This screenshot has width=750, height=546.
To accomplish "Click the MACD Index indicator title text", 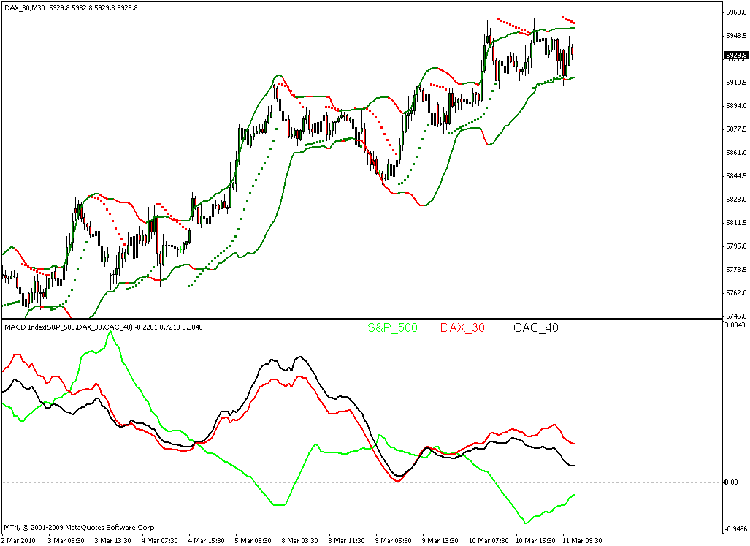I will (103, 328).
